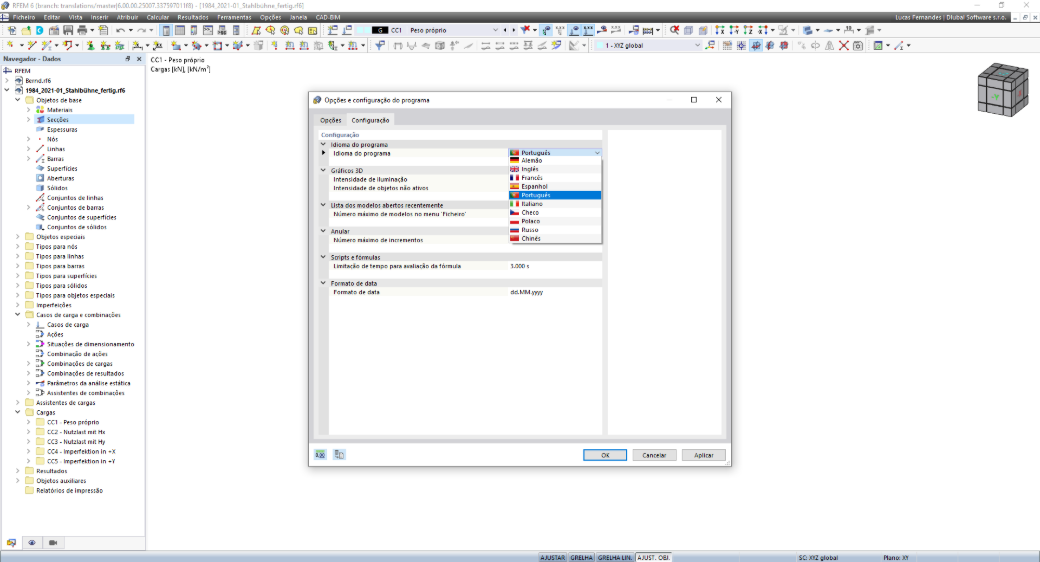This screenshot has height=562, width=1040.
Task: Toggle the AJUSTAR snap in status bar
Action: point(552,557)
